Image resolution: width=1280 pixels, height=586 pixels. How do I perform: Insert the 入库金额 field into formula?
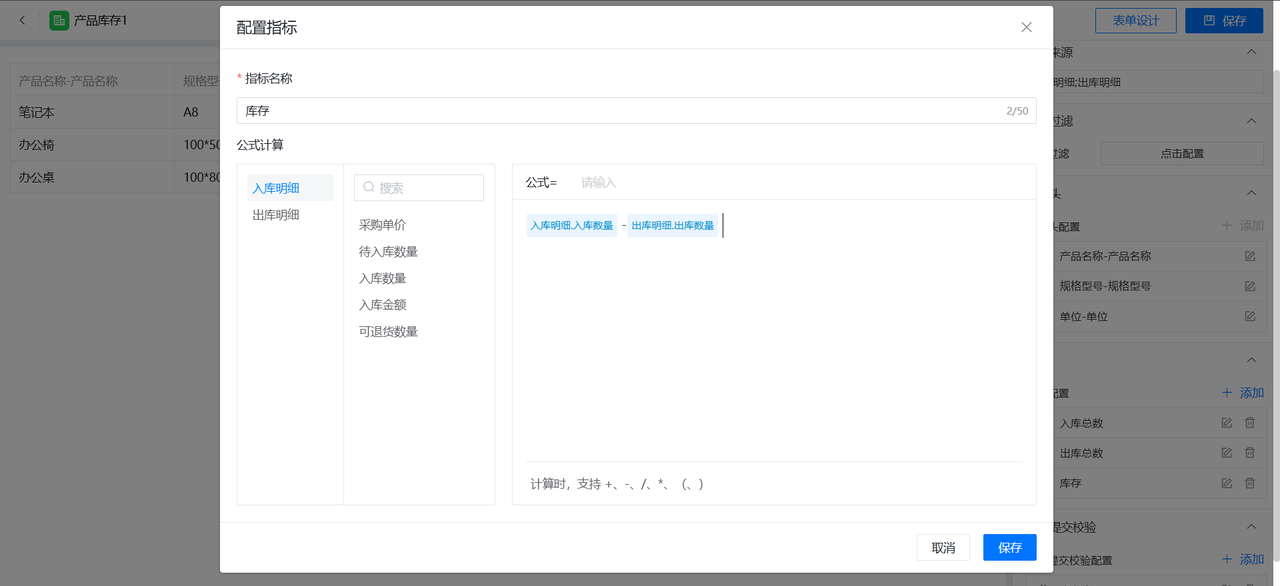(382, 305)
